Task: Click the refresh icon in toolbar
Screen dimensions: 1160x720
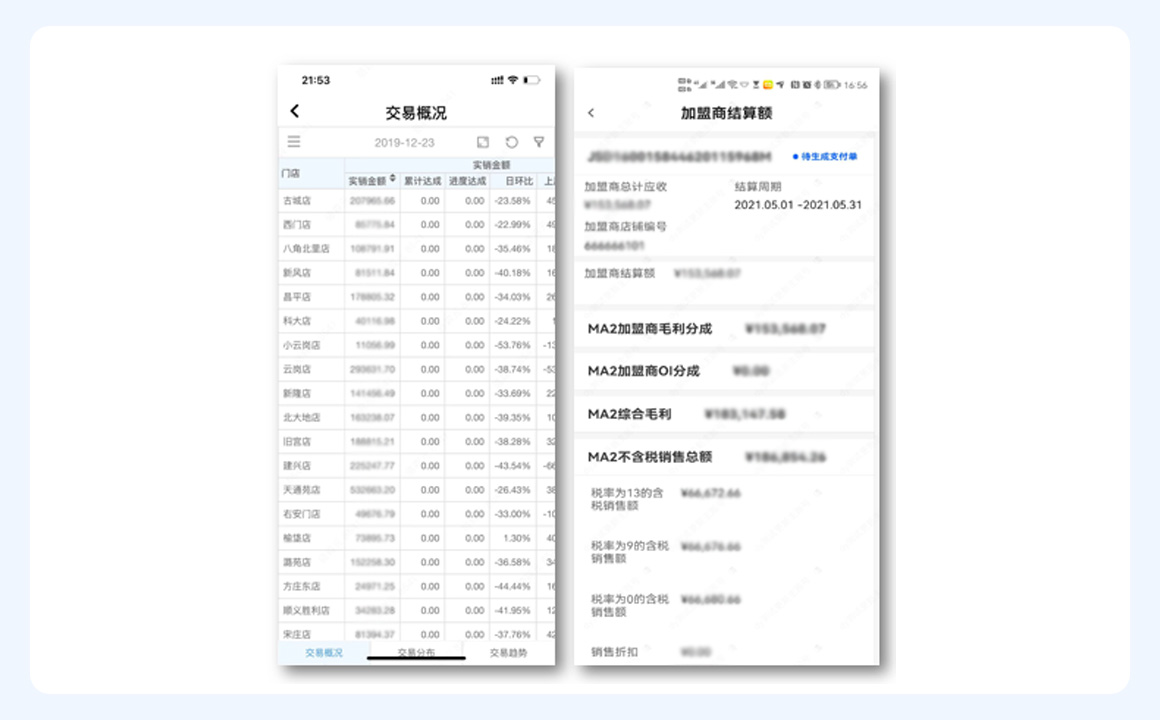Action: point(511,142)
